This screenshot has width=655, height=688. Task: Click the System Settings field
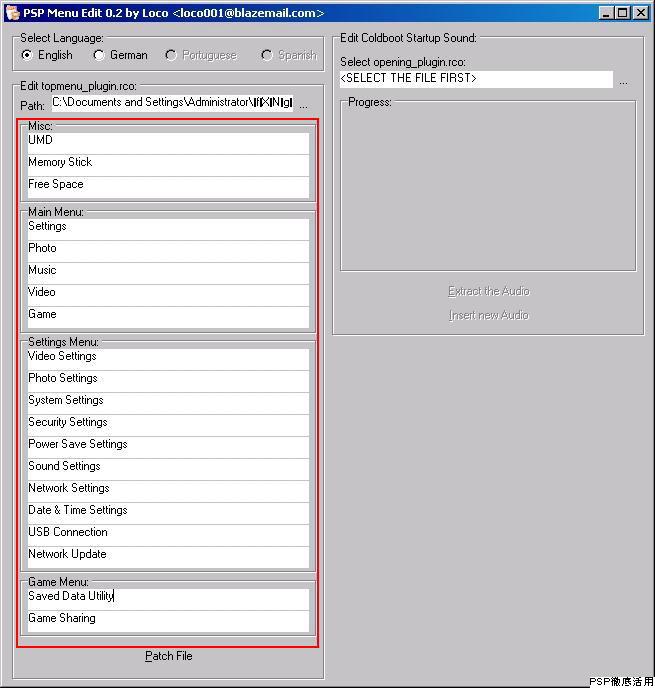[168, 403]
